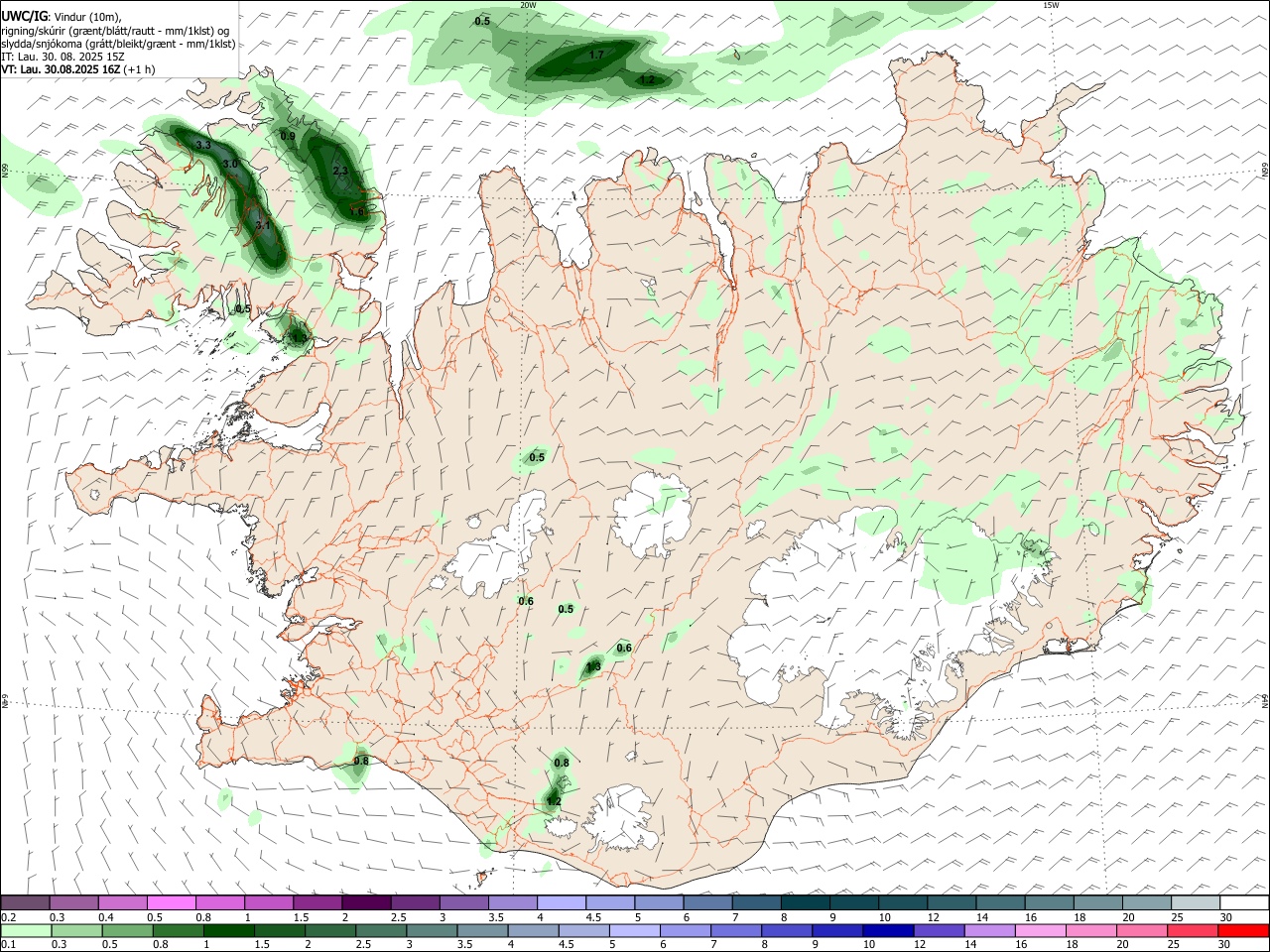Screen dimensions: 1270x952
Task: Click the upper legend swatch for 0.2–0.3
Action: click(25, 902)
